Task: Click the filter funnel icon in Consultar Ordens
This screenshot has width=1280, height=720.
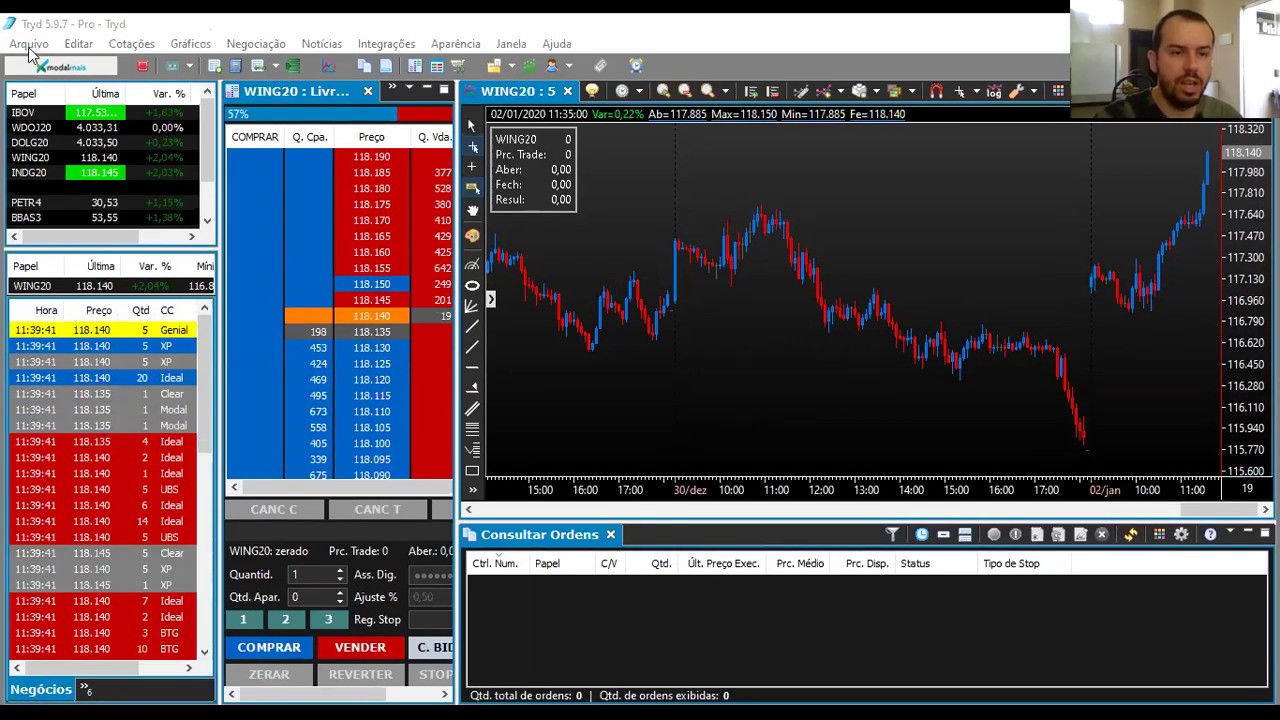Action: 892,535
